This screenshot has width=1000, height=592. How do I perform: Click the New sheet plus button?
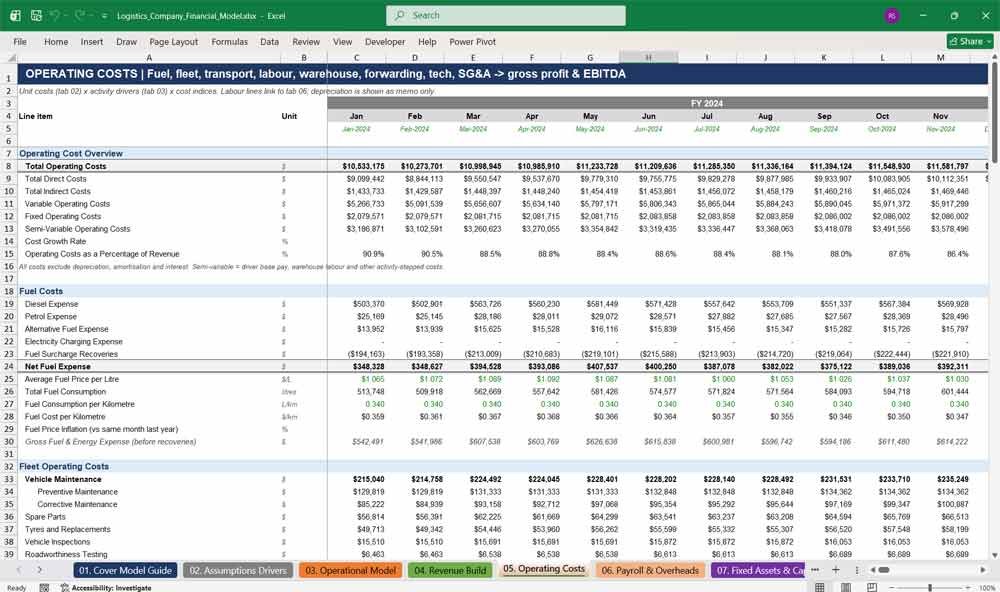tap(835, 570)
